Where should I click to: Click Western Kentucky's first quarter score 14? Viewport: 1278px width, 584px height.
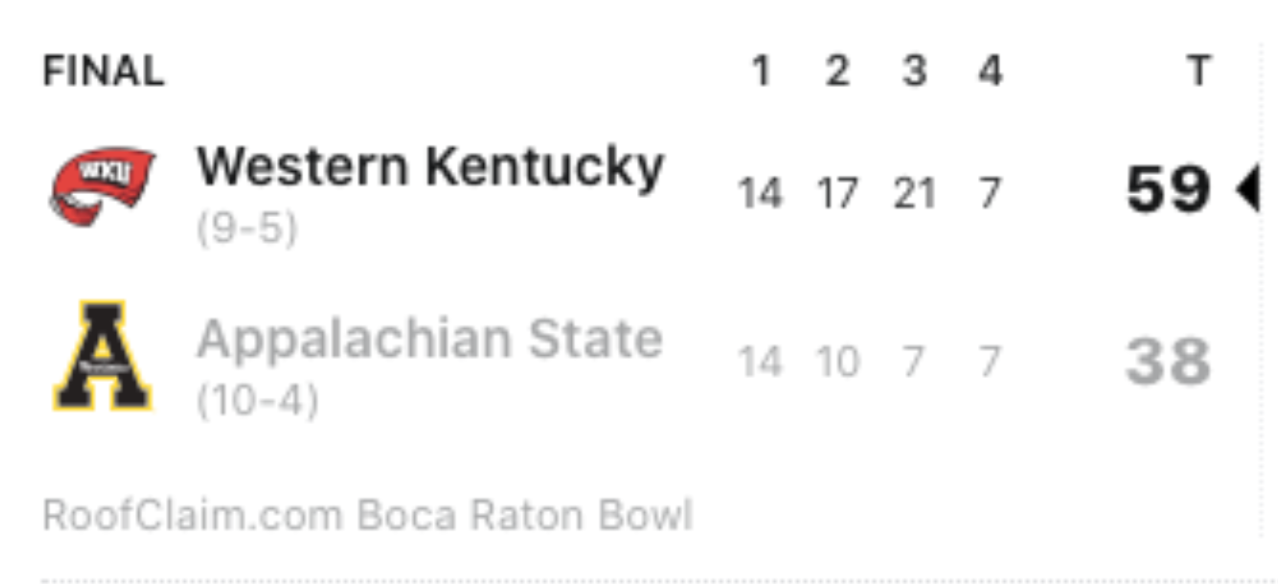[760, 193]
